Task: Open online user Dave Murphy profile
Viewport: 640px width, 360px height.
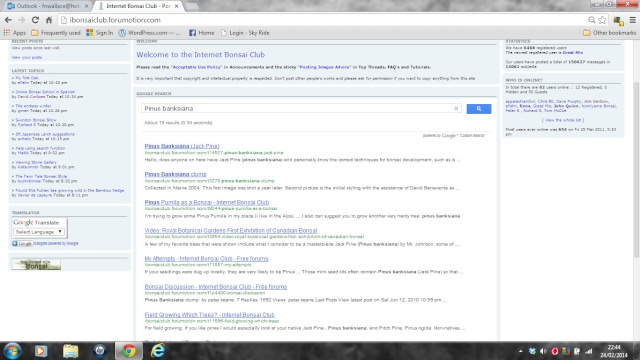Action: coord(568,102)
